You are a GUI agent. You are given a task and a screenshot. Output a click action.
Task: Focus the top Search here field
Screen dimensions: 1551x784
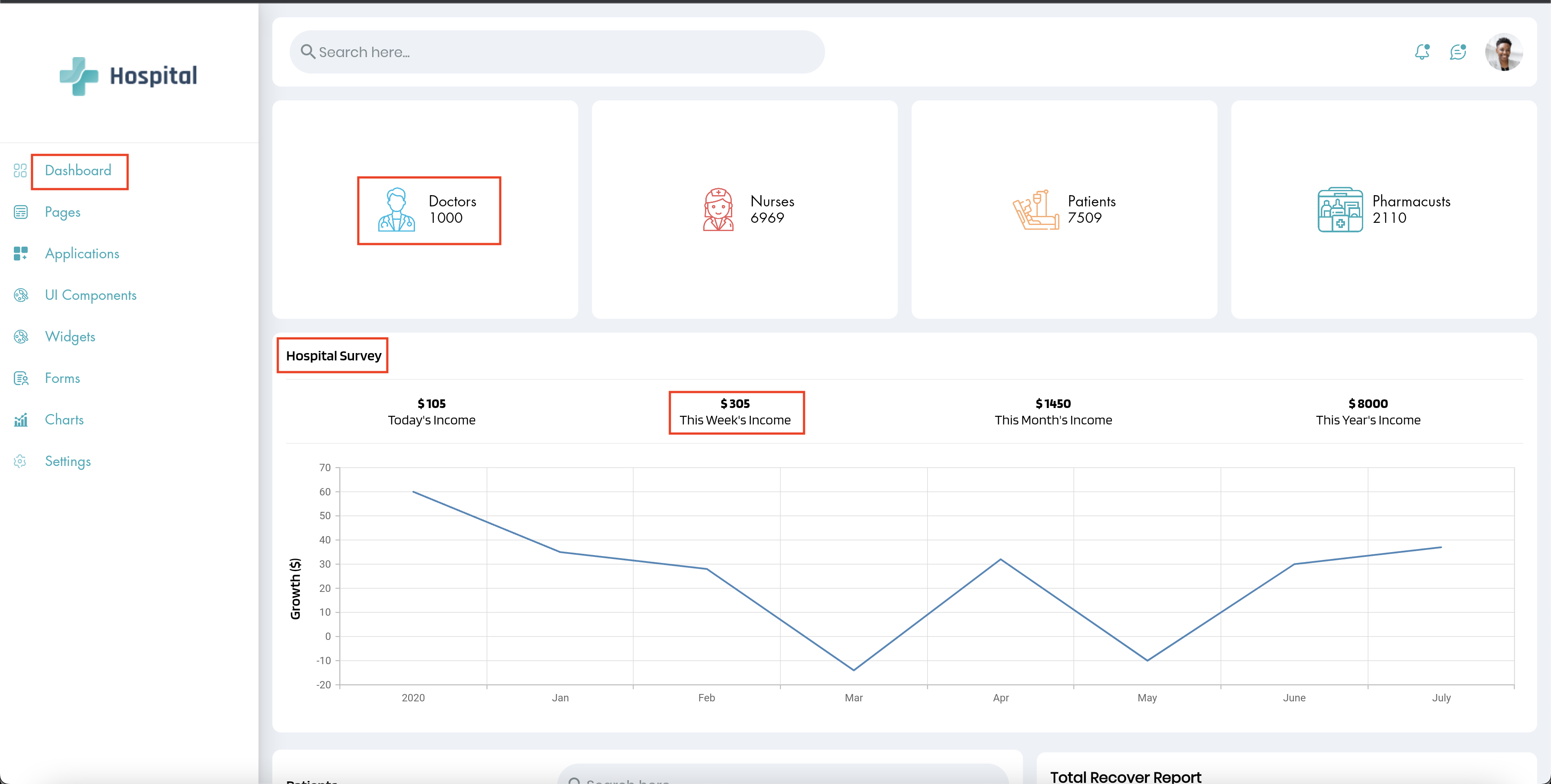point(557,52)
